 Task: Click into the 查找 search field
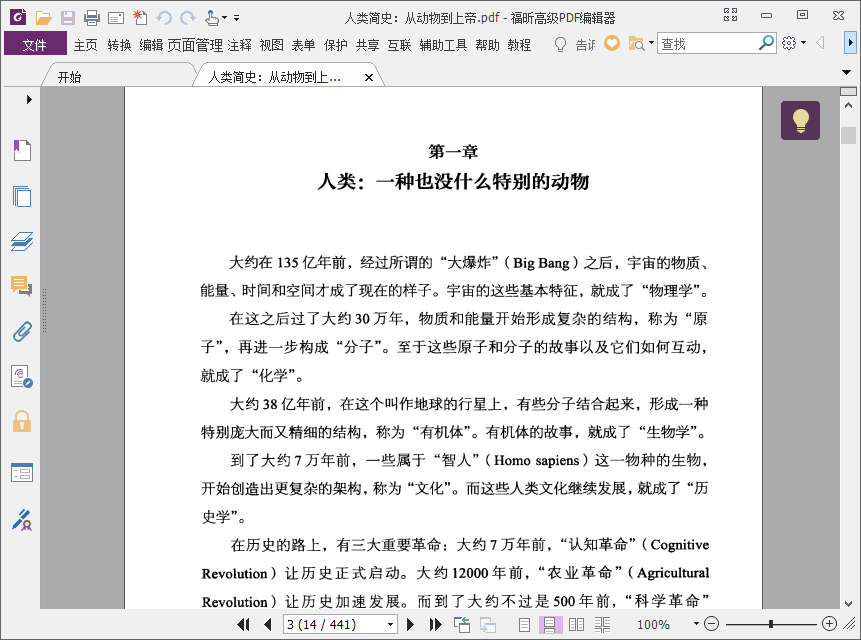tap(707, 43)
